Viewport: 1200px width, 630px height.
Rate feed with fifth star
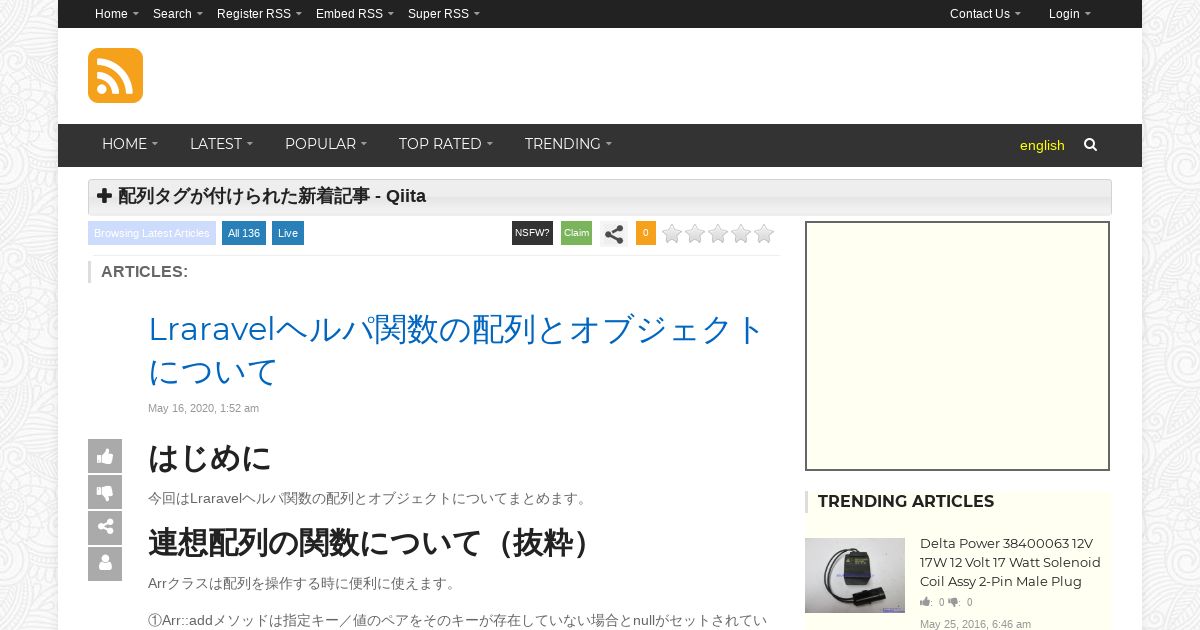coord(764,234)
